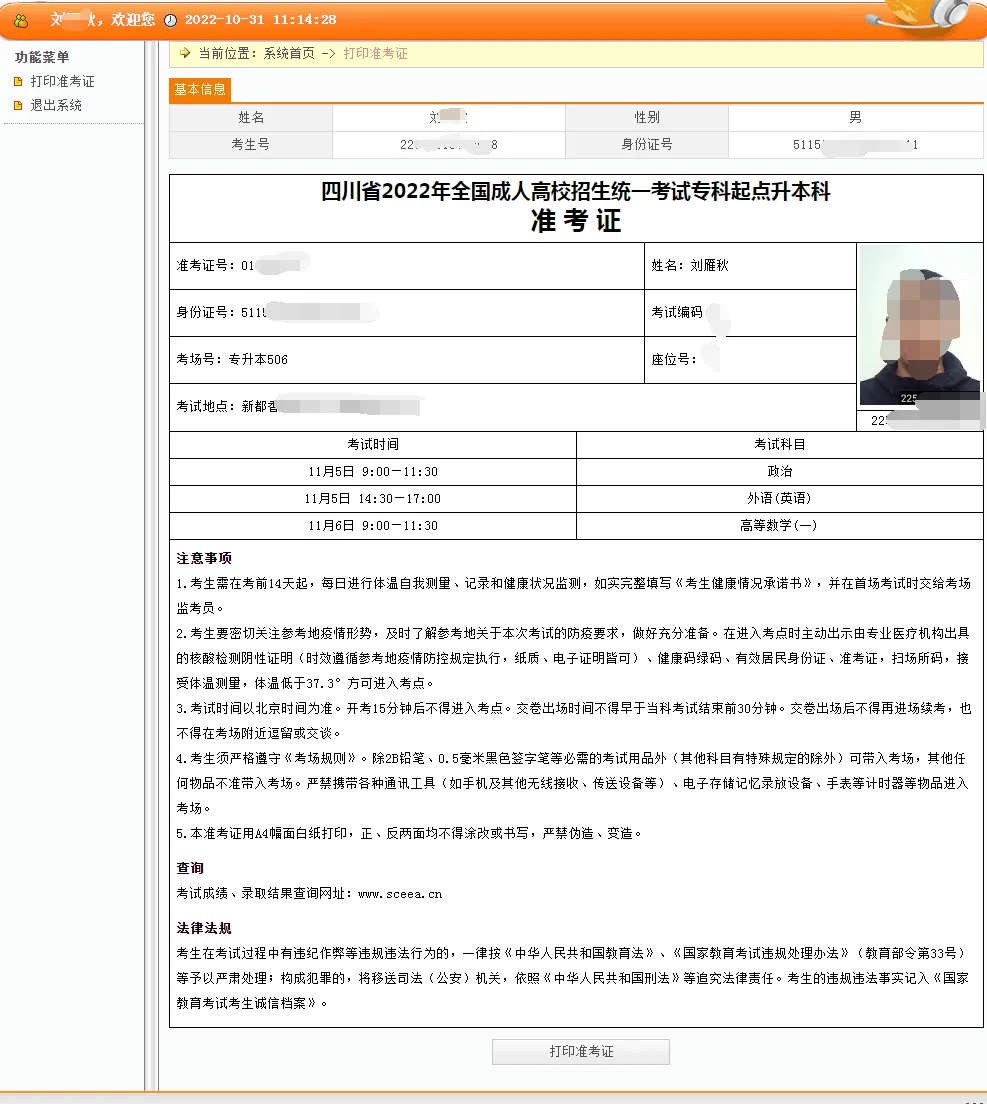
Task: Select the 功能菜单 heading
Action: [x=42, y=57]
